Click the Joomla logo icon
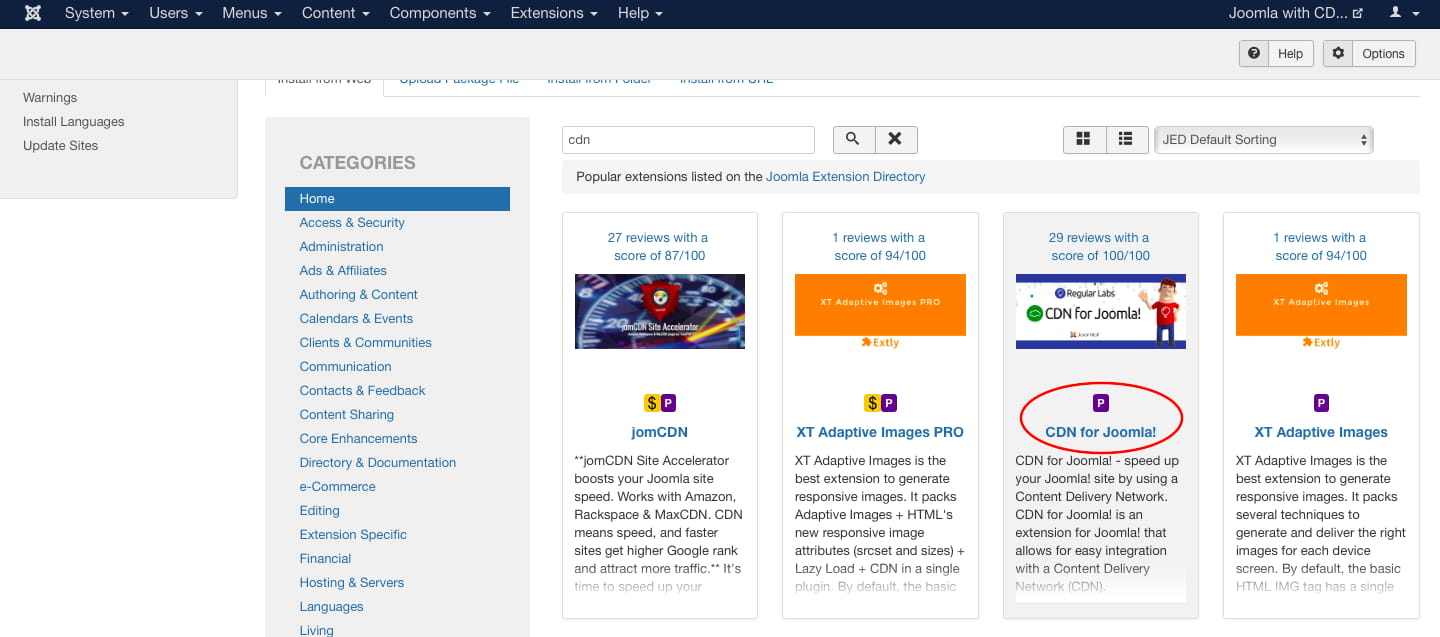The width and height of the screenshot is (1440, 637). point(33,13)
